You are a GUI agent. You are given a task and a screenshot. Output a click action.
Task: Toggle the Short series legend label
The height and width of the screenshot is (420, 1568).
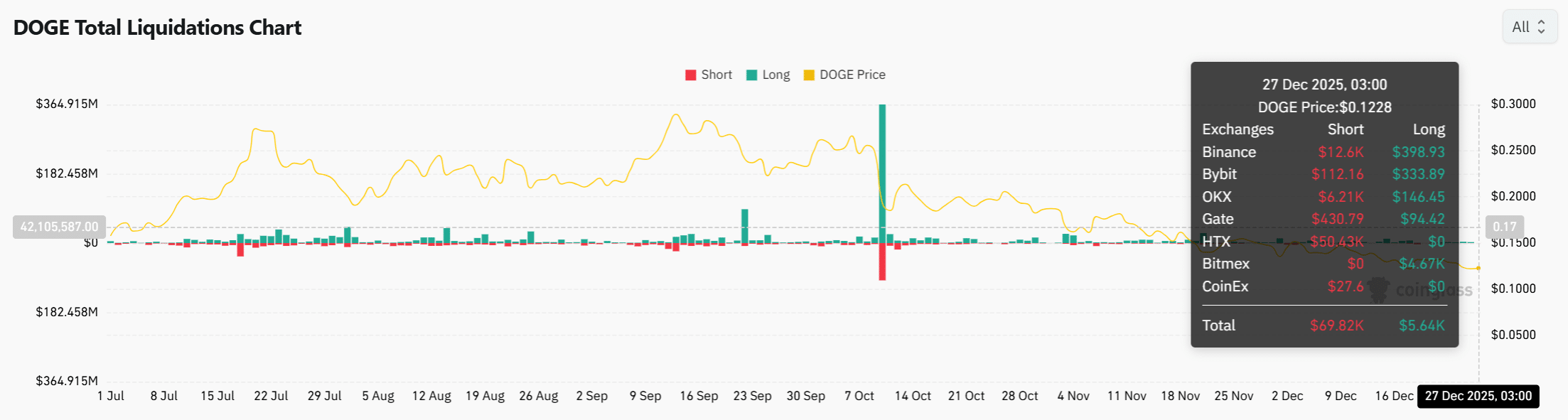(716, 75)
